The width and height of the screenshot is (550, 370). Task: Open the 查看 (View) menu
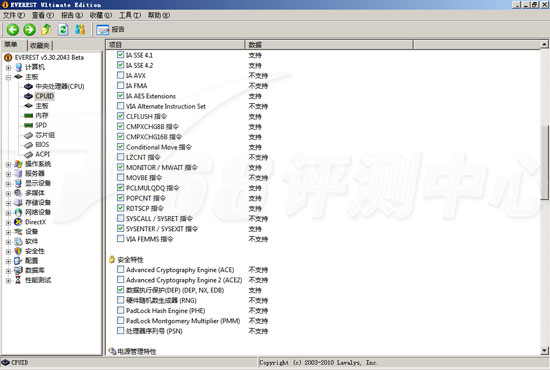point(43,15)
